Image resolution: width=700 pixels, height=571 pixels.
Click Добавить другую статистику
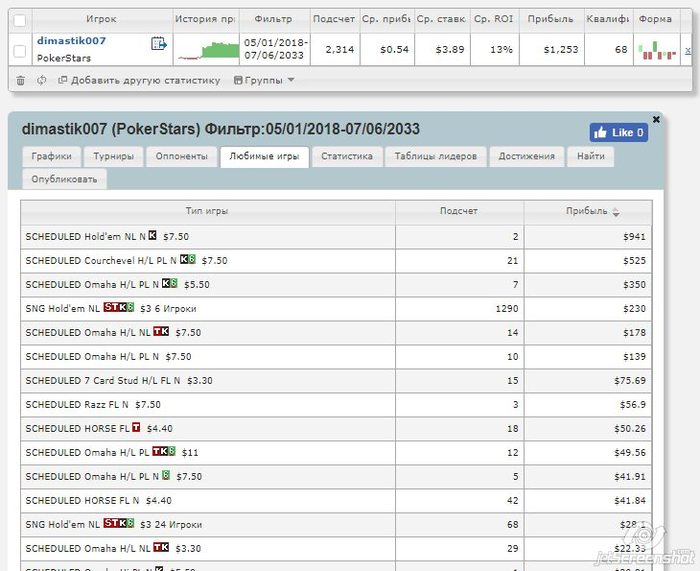click(139, 80)
